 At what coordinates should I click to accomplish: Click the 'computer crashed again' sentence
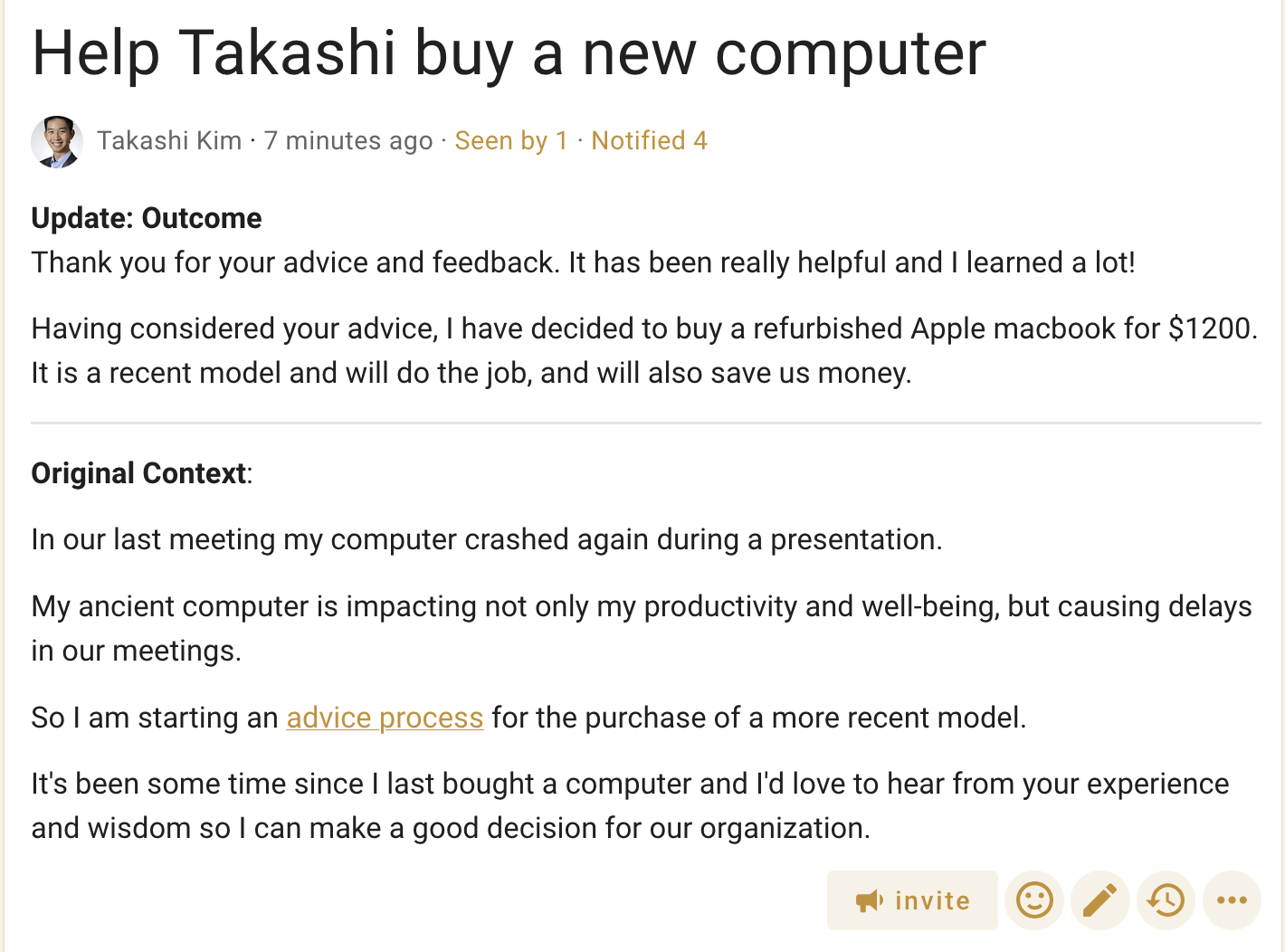(487, 539)
